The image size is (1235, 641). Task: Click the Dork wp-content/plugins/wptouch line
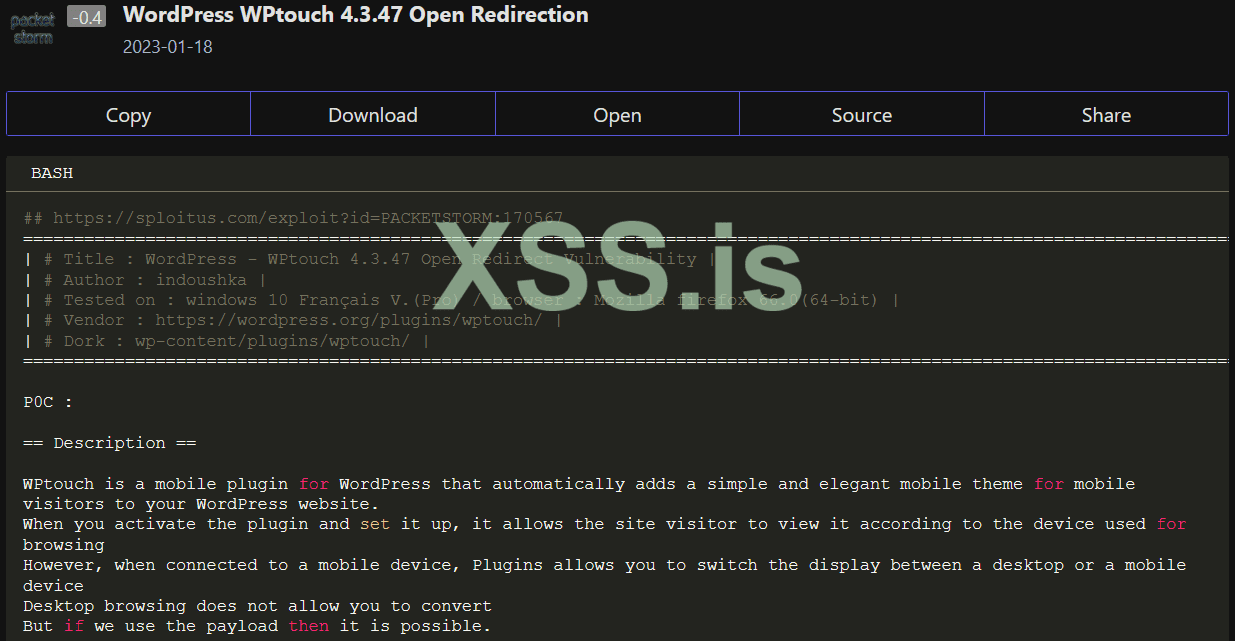point(227,341)
